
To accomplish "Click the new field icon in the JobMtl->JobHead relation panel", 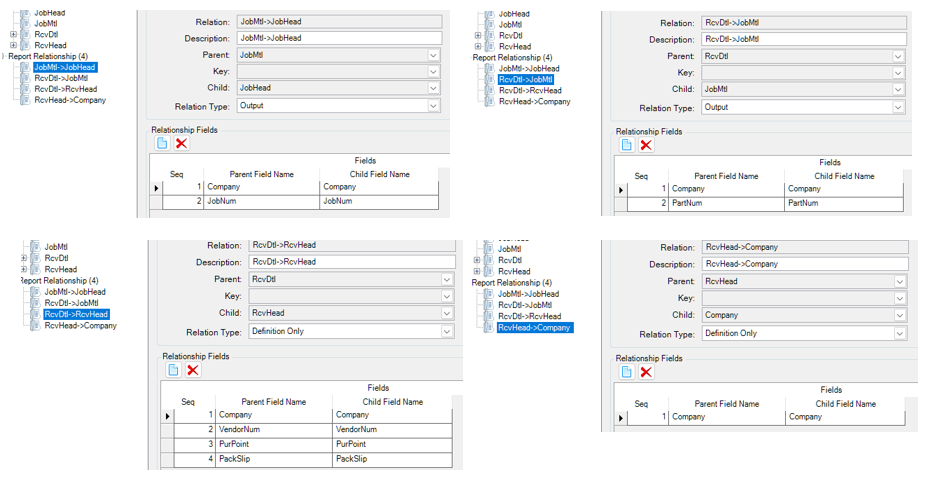I will [162, 143].
